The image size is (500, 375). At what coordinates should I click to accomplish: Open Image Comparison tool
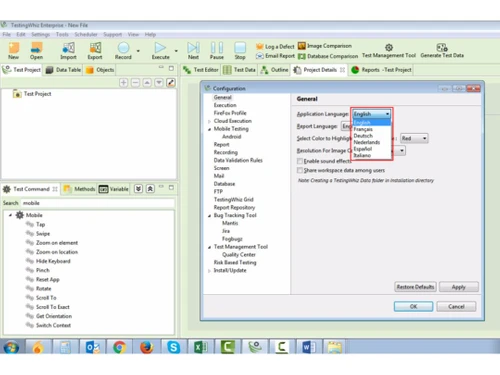click(x=325, y=46)
